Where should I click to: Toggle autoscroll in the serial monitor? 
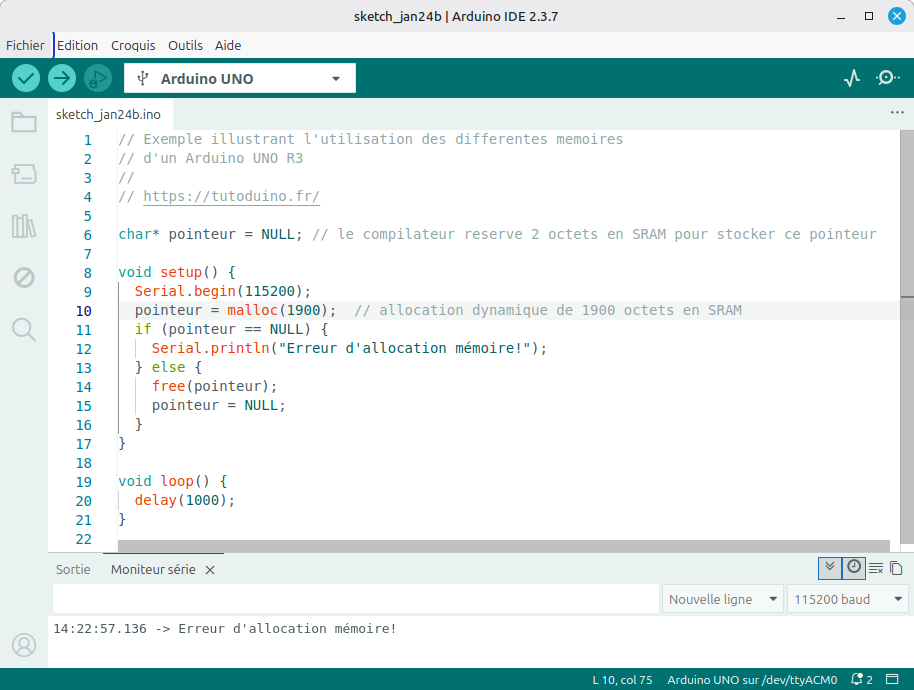pyautogui.click(x=829, y=568)
